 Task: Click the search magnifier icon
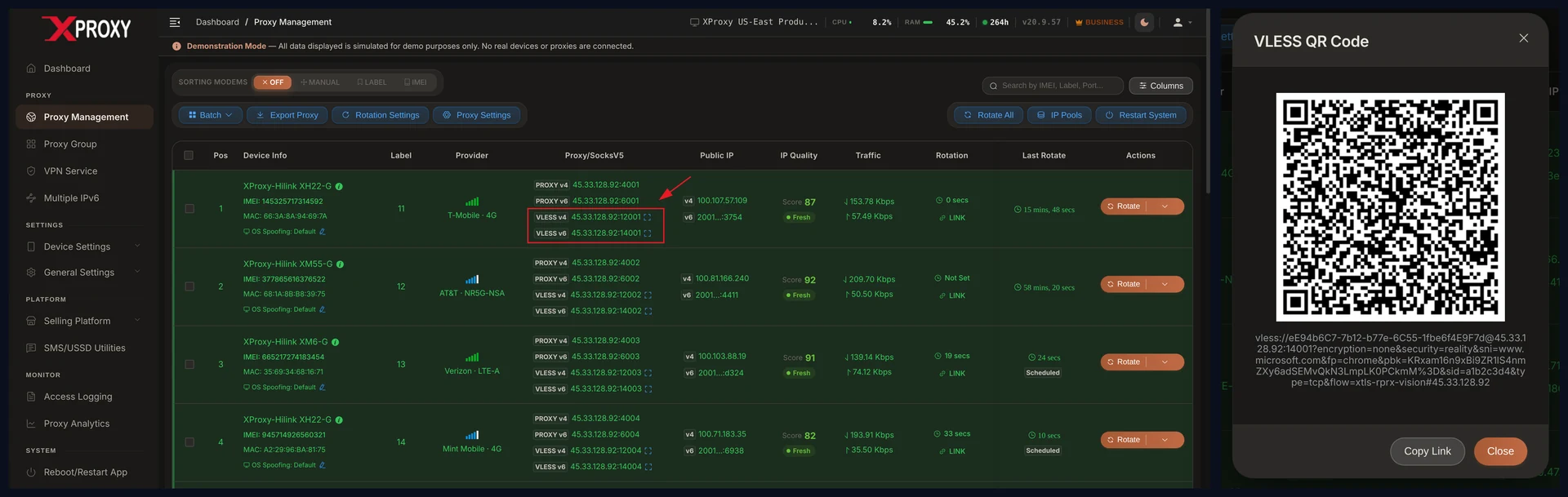coord(993,86)
